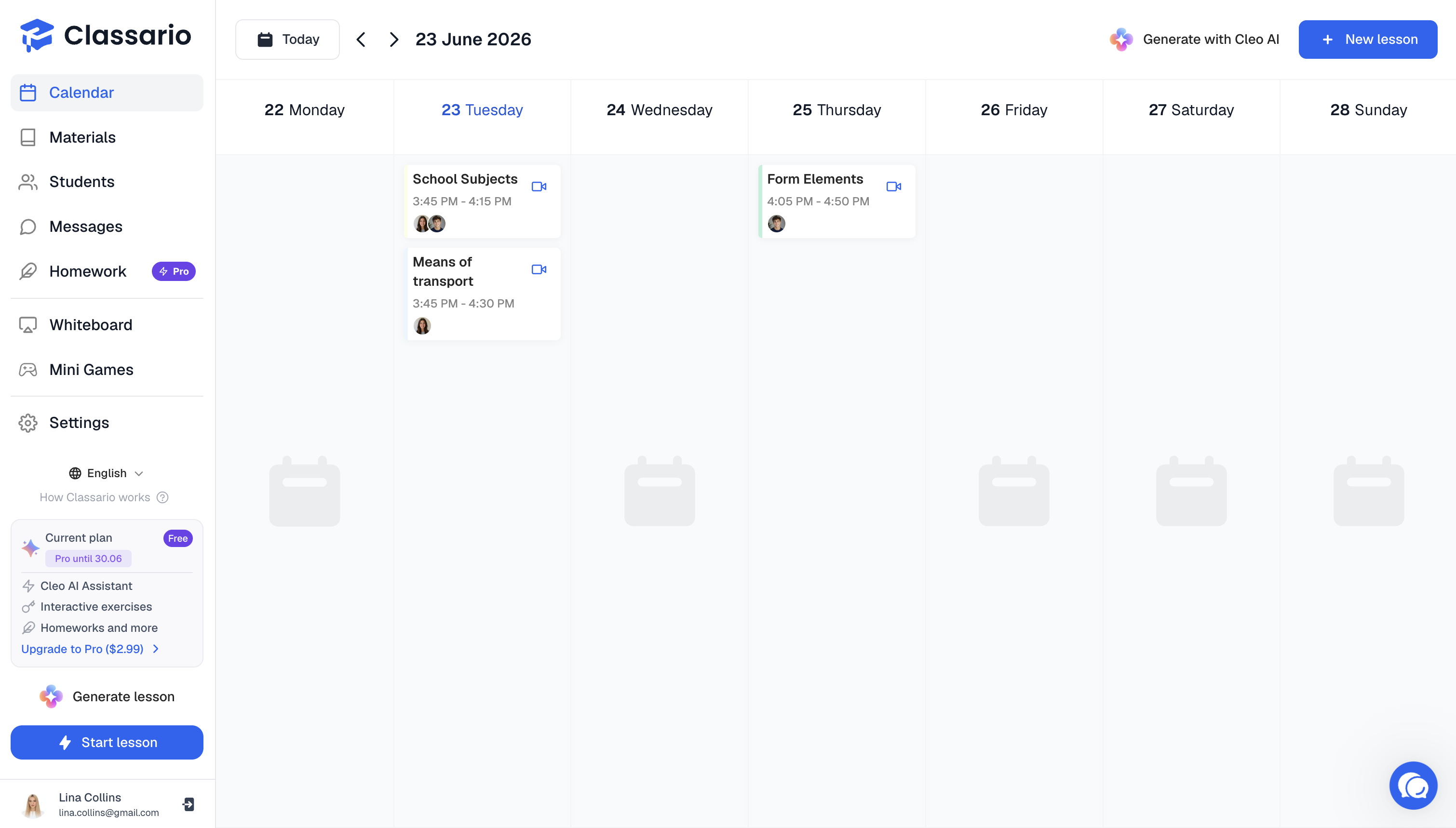Click the New lesson button
This screenshot has width=1456, height=828.
1368,39
